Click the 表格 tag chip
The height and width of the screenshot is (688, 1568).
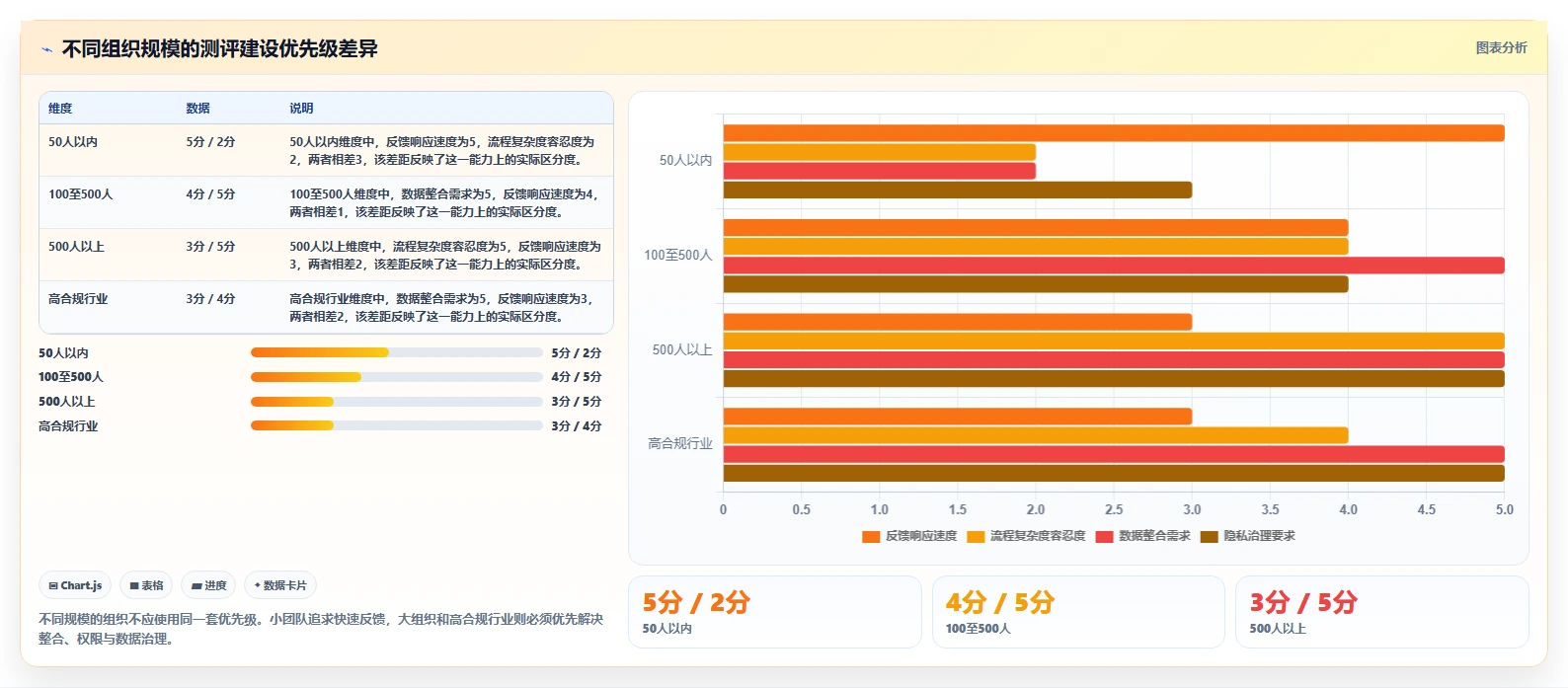pos(146,585)
